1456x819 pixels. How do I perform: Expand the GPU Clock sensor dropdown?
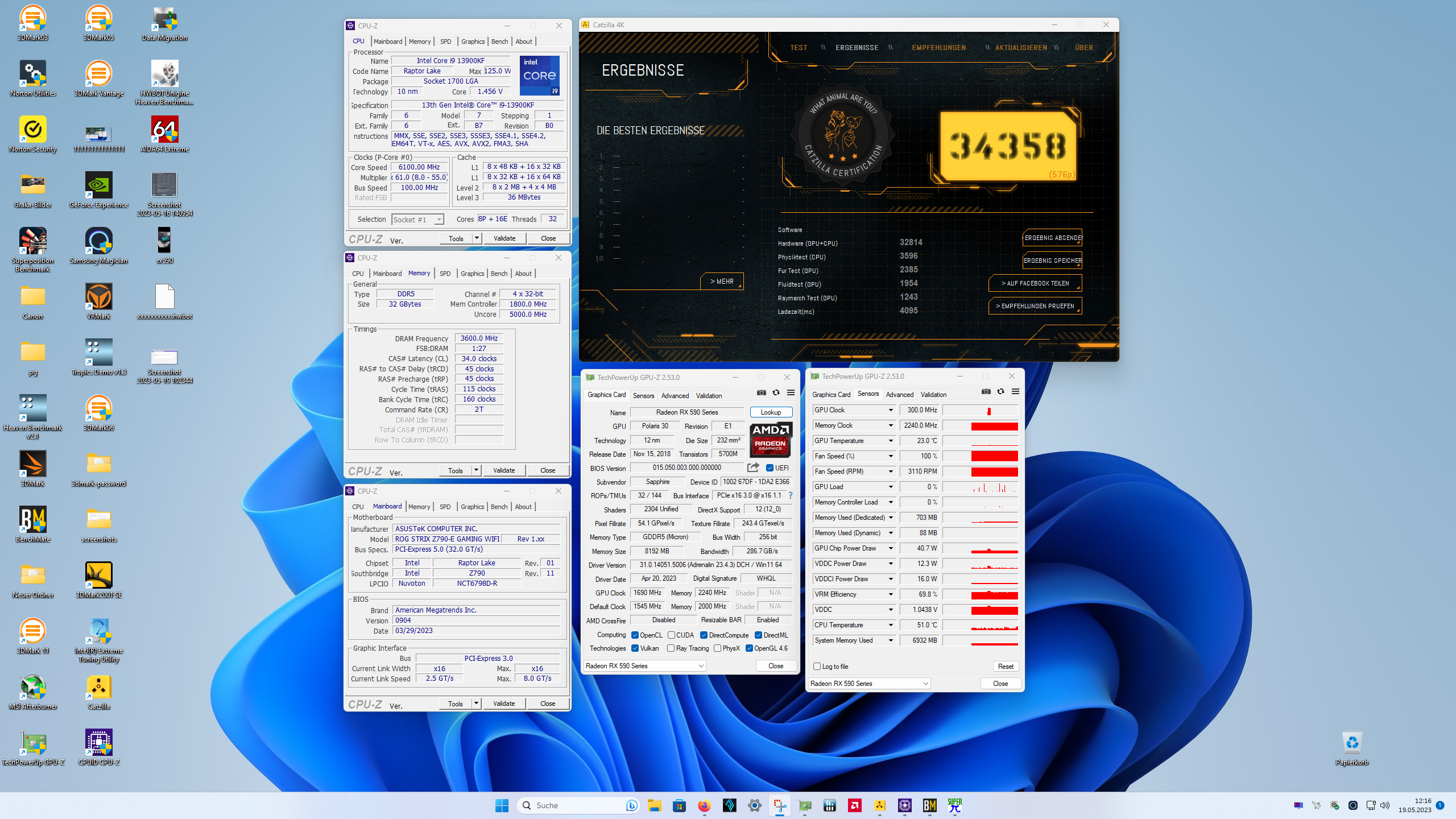[891, 410]
